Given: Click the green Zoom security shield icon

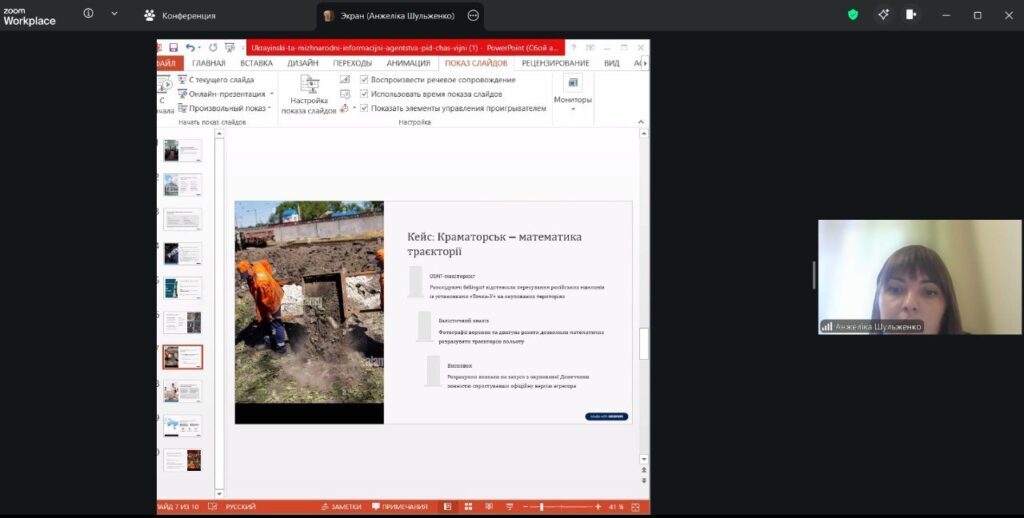Looking at the screenshot, I should tap(853, 15).
